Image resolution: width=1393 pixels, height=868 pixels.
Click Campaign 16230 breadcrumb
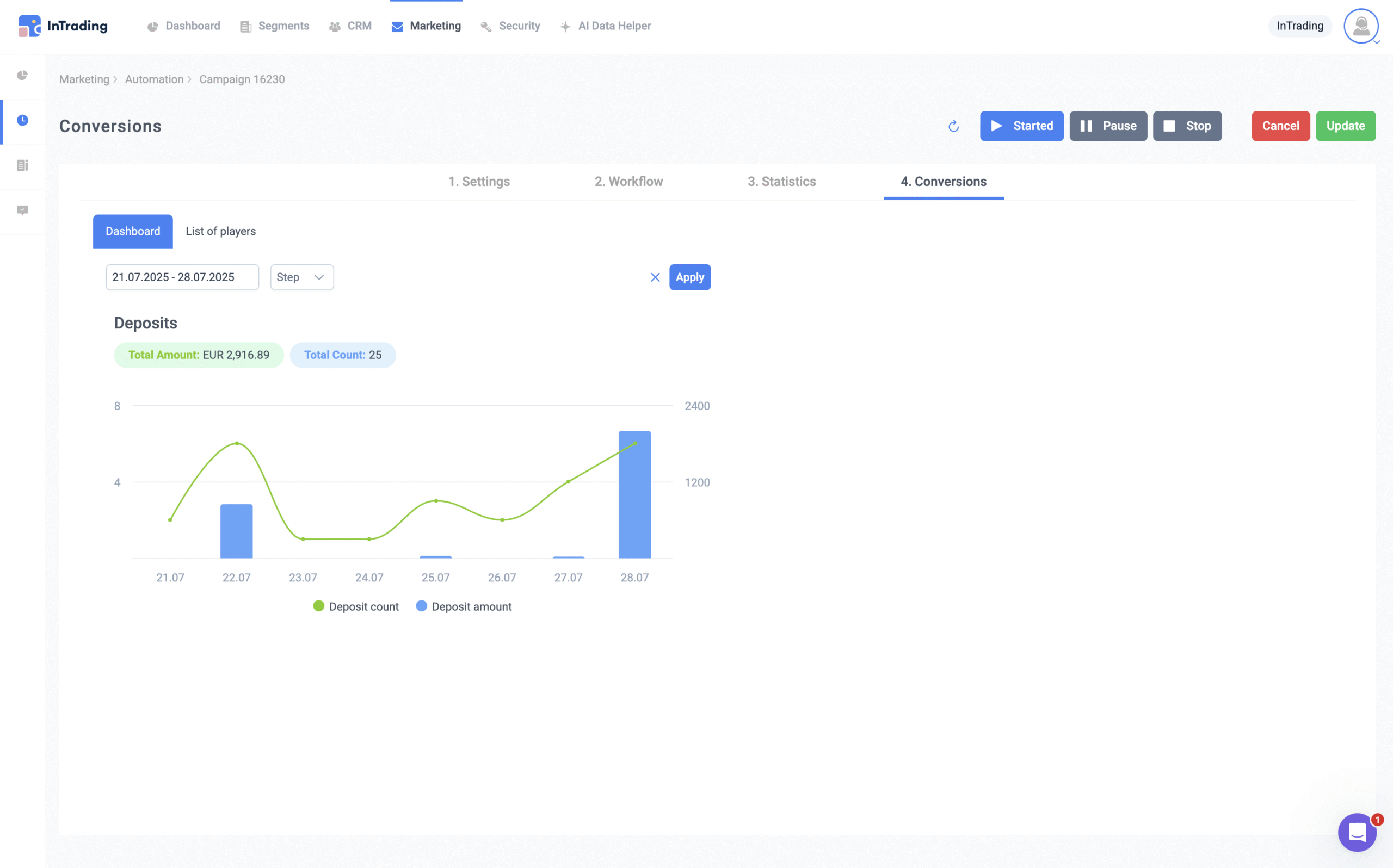click(x=242, y=79)
